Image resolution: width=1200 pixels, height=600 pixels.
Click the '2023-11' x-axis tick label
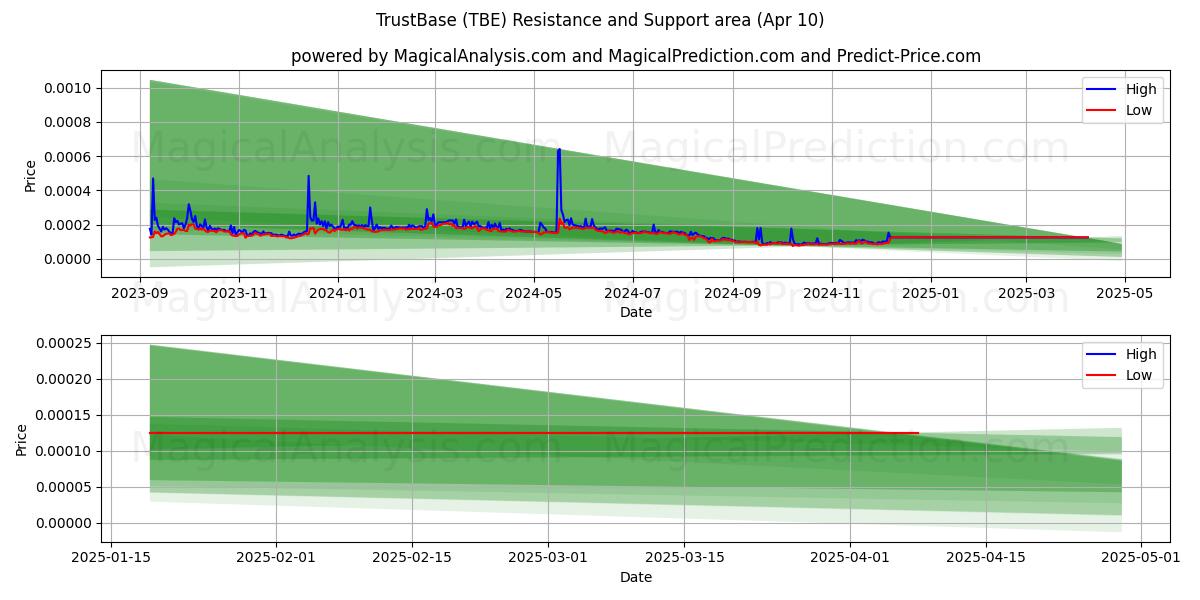coord(238,293)
